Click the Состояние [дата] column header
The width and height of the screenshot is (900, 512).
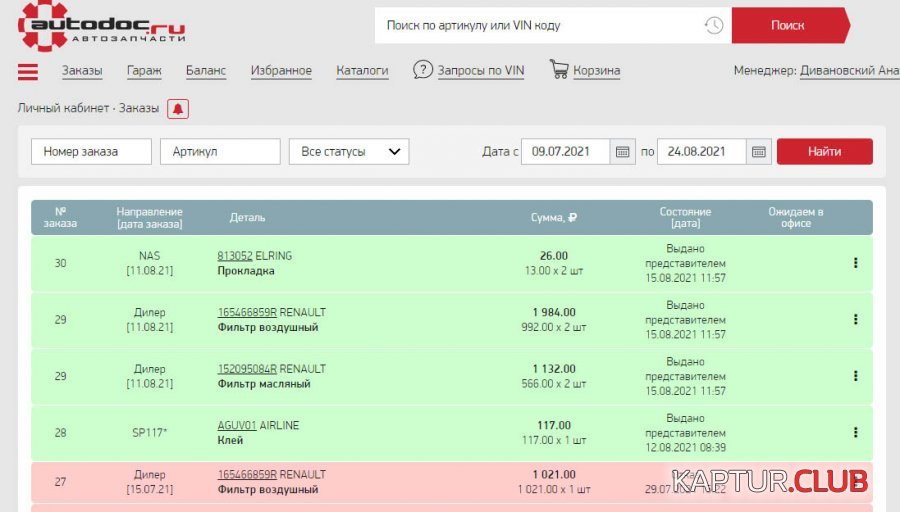tap(685, 218)
